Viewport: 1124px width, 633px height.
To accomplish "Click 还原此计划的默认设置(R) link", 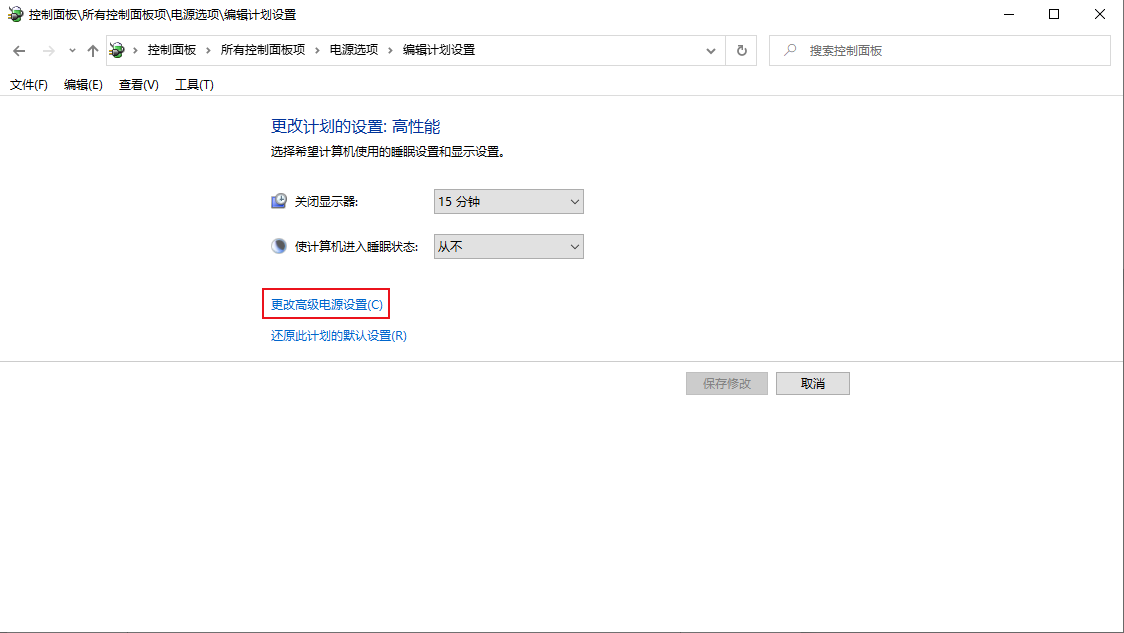I will 338,335.
